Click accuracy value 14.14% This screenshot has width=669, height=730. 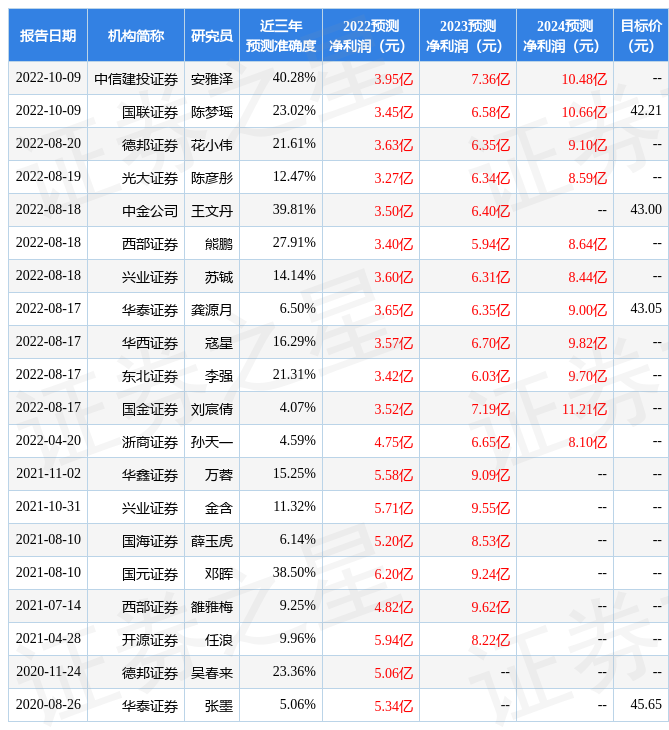294,276
